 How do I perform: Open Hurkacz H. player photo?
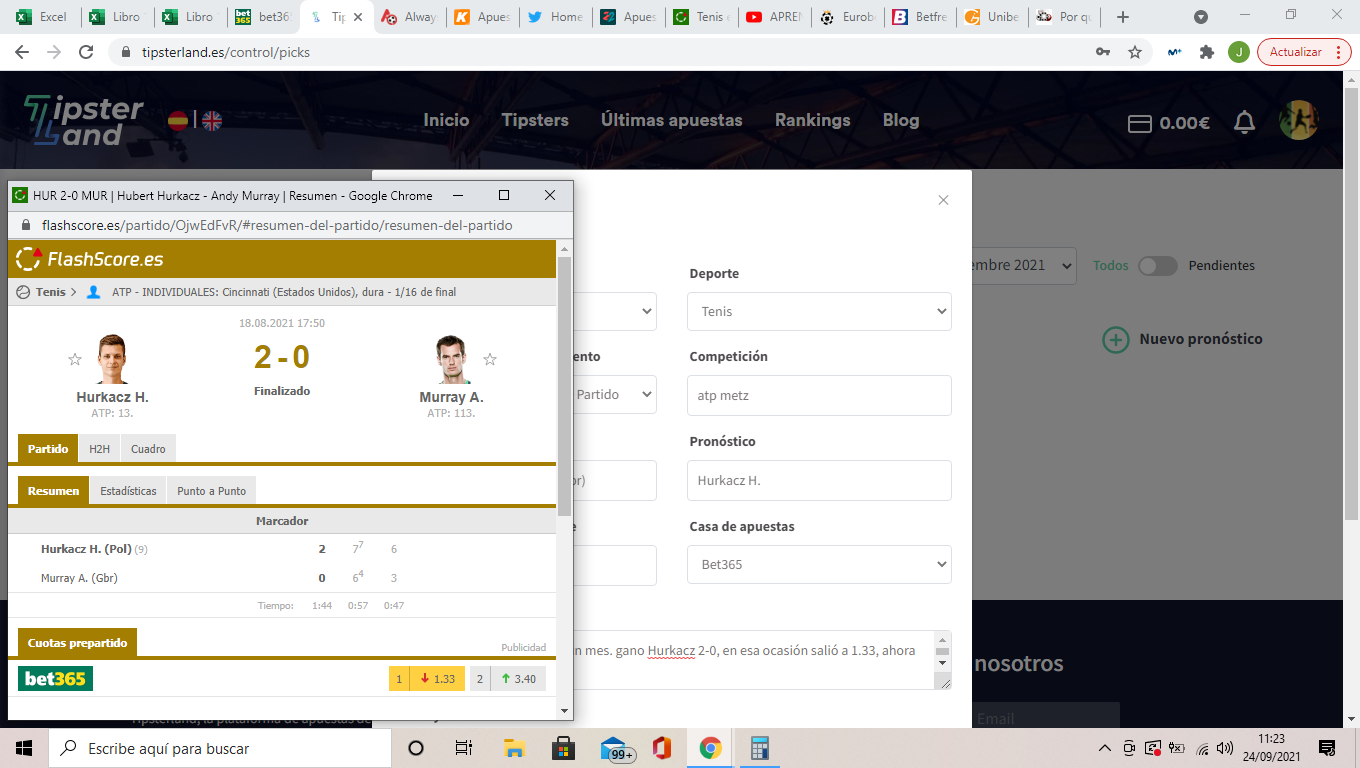[112, 359]
